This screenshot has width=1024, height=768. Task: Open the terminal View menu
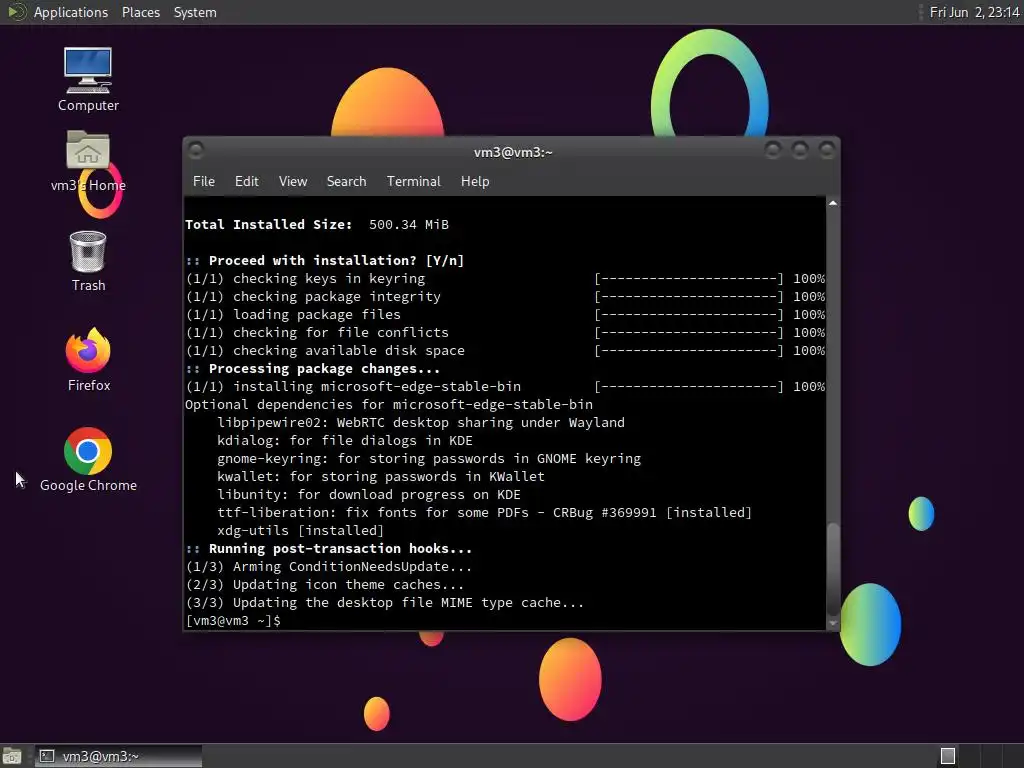coord(293,182)
